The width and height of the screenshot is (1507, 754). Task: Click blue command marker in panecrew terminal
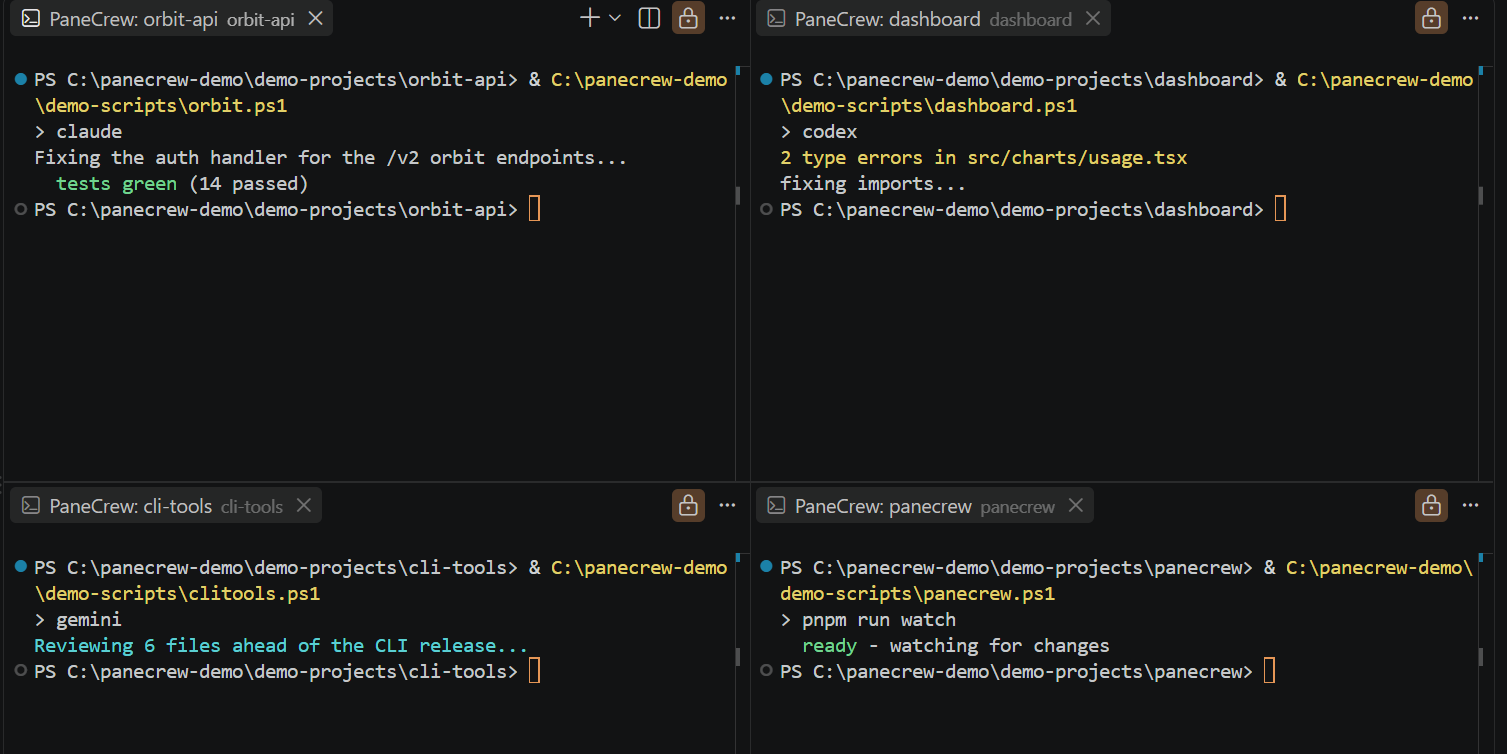click(x=766, y=567)
